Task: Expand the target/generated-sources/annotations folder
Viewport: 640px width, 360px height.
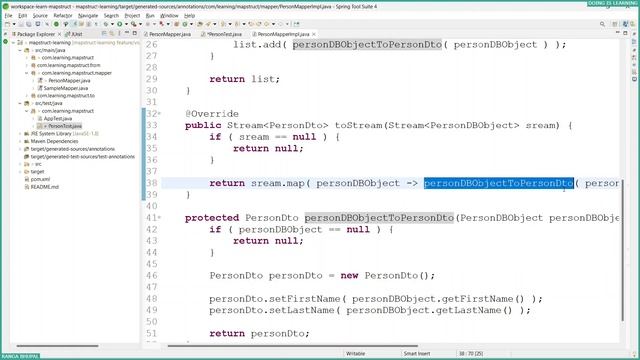Action: [20, 149]
